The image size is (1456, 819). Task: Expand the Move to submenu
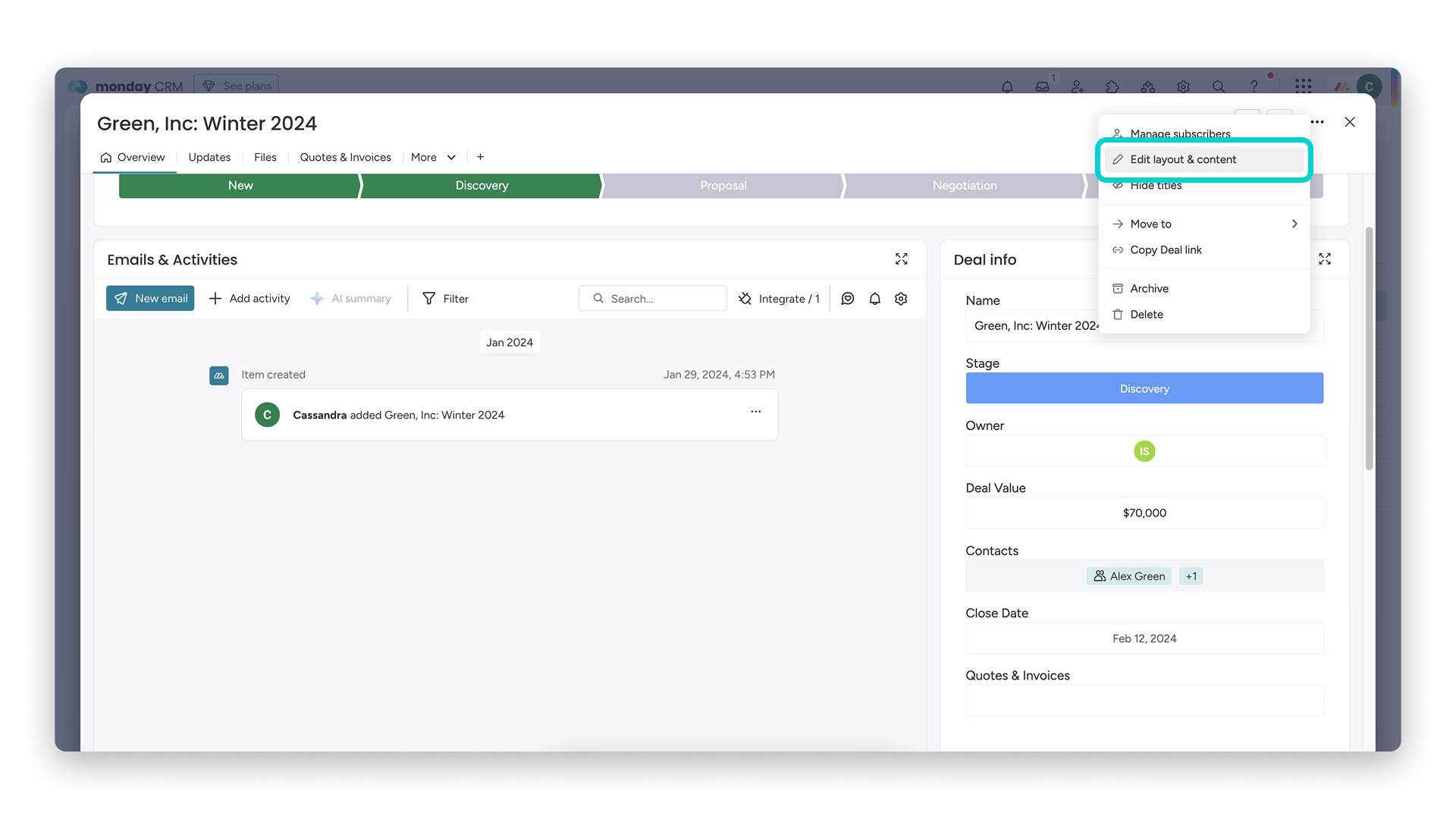1204,224
